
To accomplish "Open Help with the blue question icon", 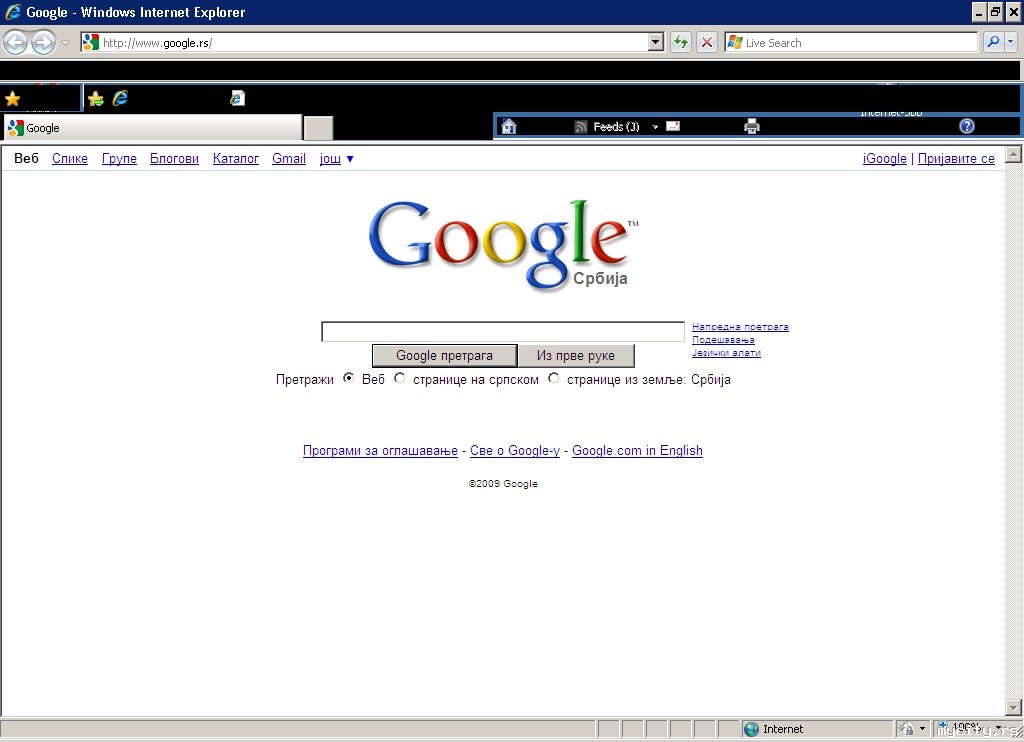I will [967, 126].
